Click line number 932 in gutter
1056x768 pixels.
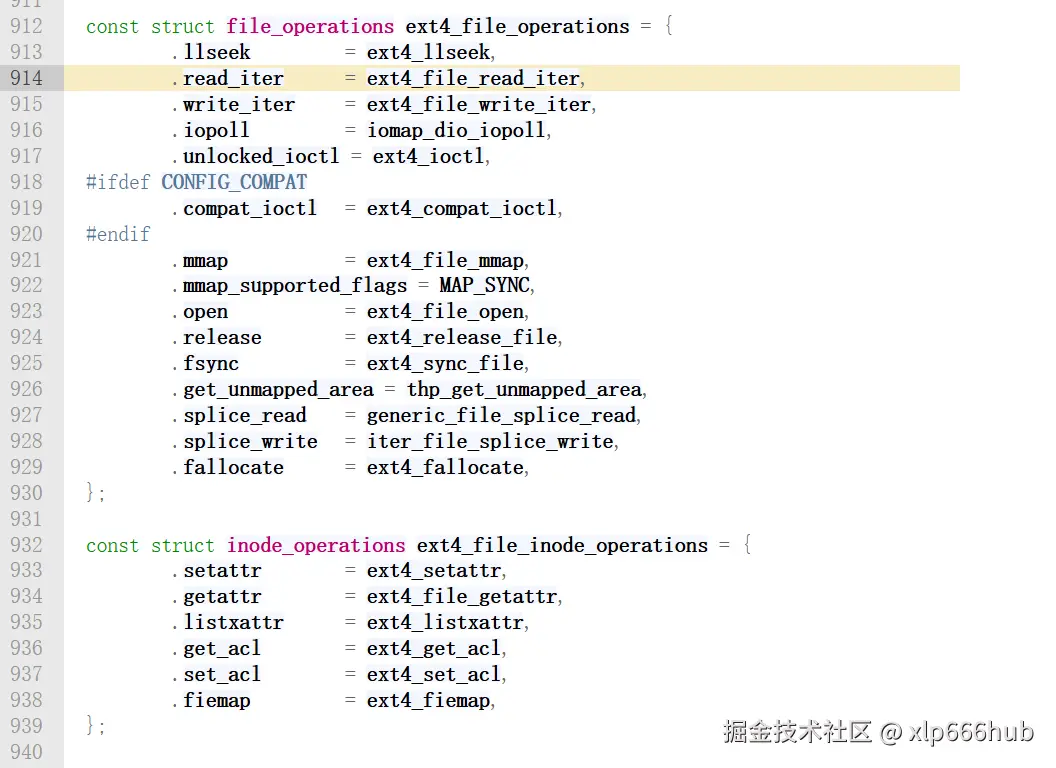(x=26, y=545)
